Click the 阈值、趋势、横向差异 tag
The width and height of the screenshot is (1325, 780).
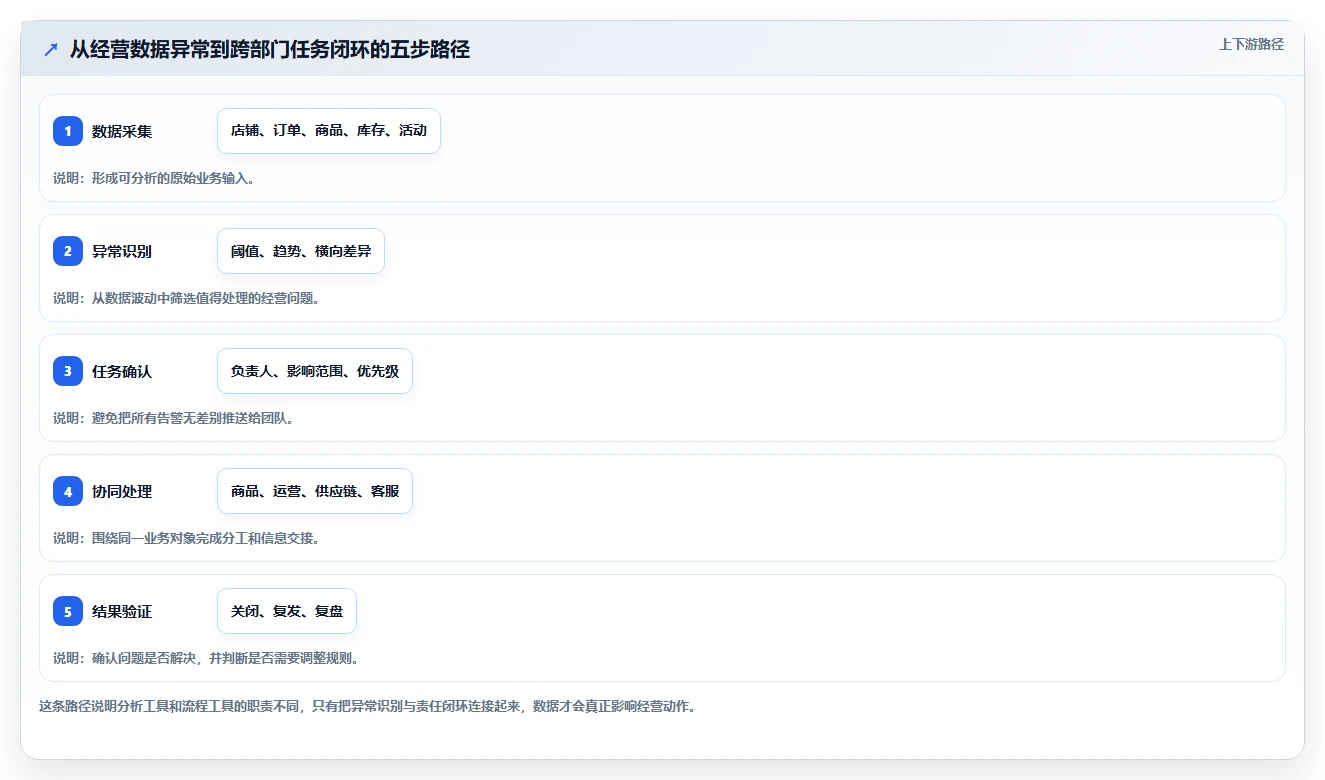pyautogui.click(x=301, y=251)
